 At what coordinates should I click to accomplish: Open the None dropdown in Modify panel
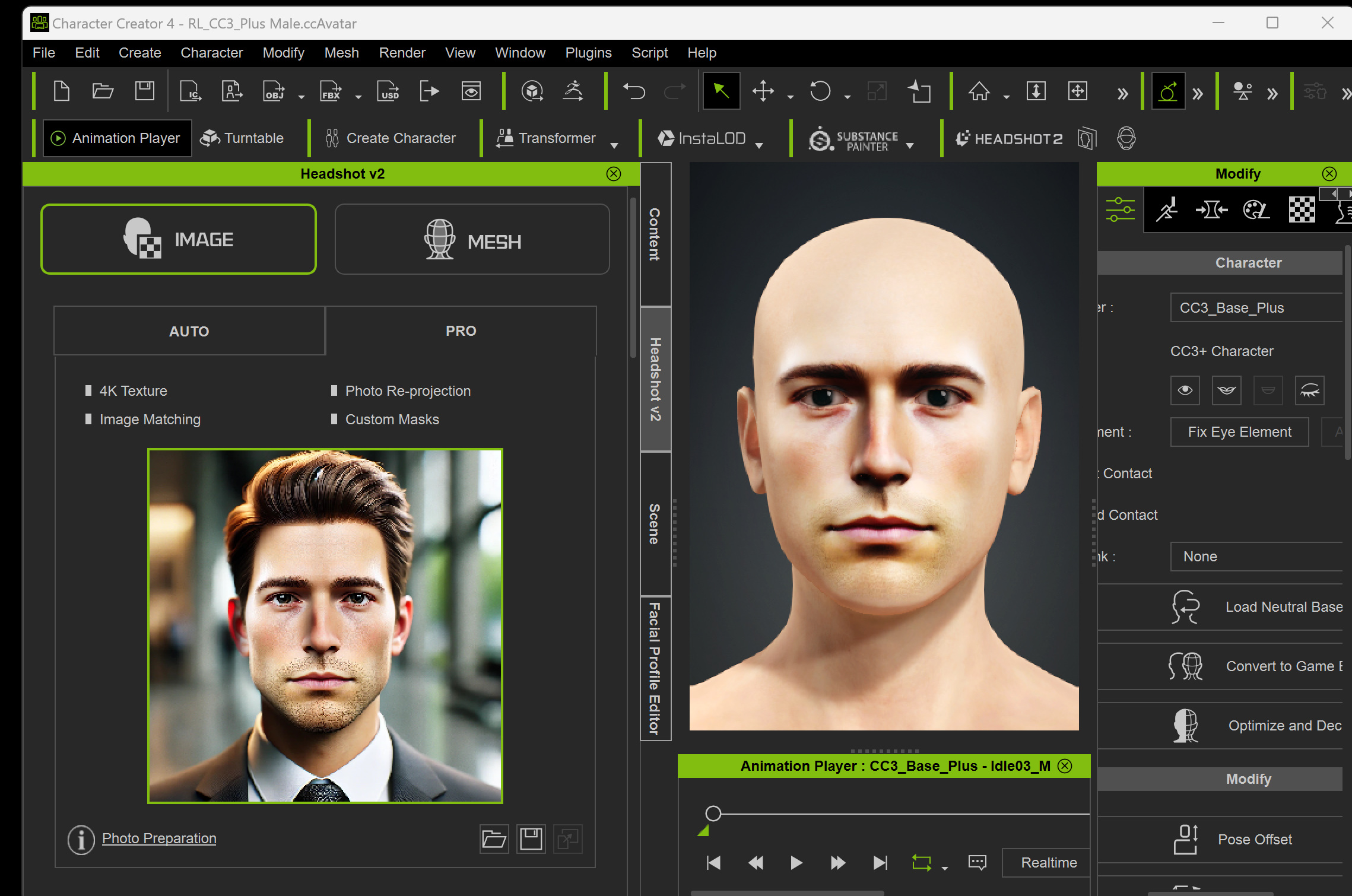[1255, 556]
